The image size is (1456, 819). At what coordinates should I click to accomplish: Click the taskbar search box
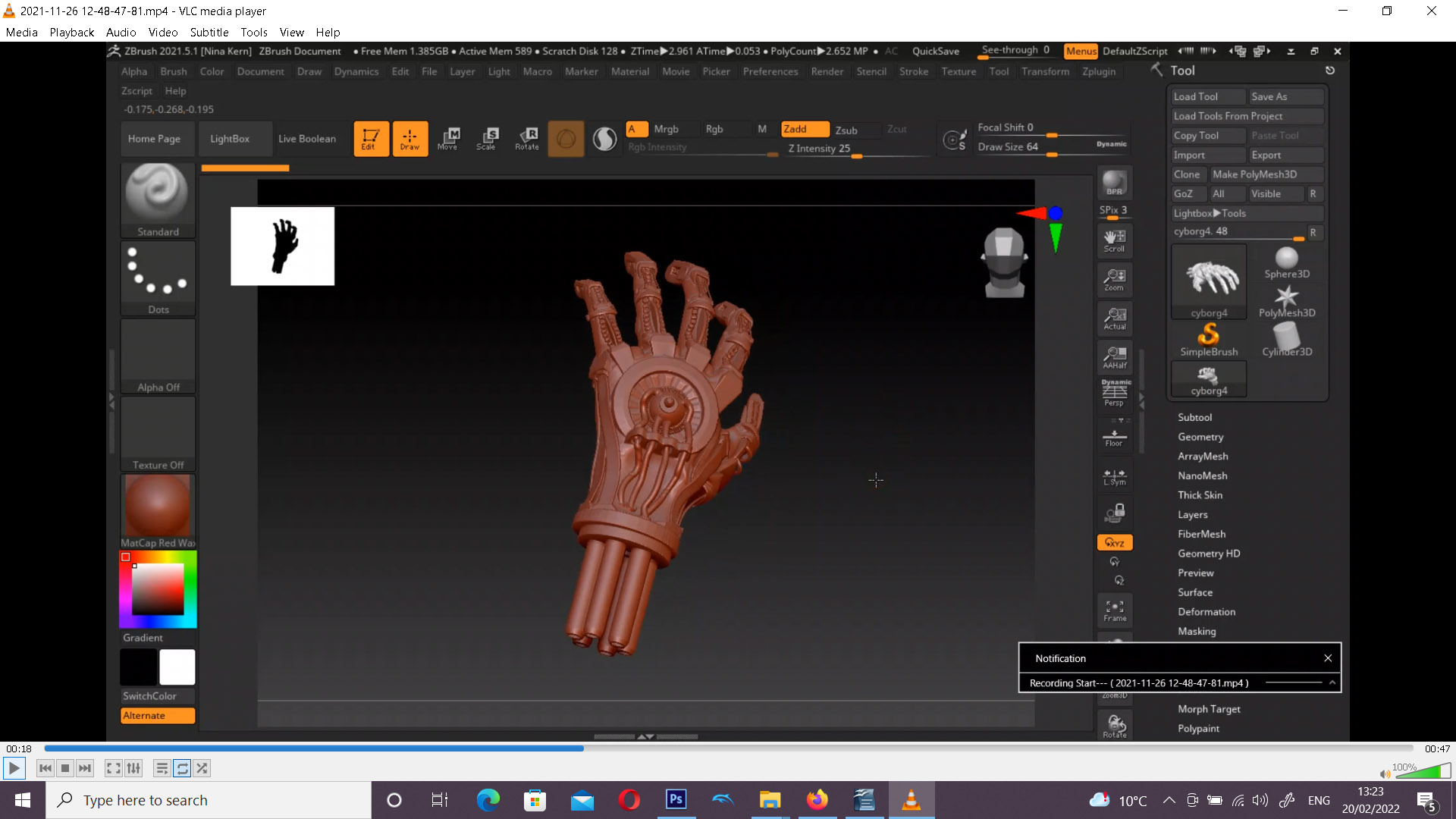(x=209, y=800)
